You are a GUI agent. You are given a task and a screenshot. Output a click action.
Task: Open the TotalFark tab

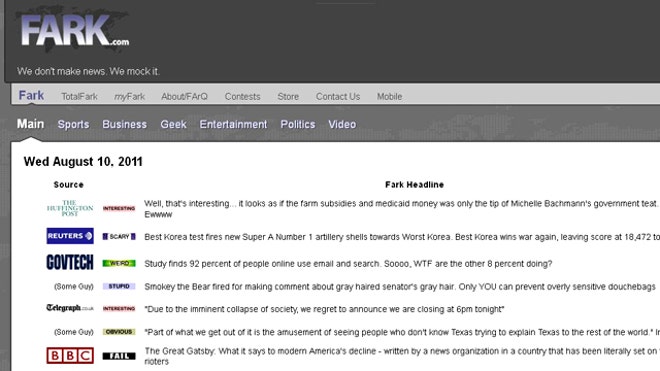79,96
